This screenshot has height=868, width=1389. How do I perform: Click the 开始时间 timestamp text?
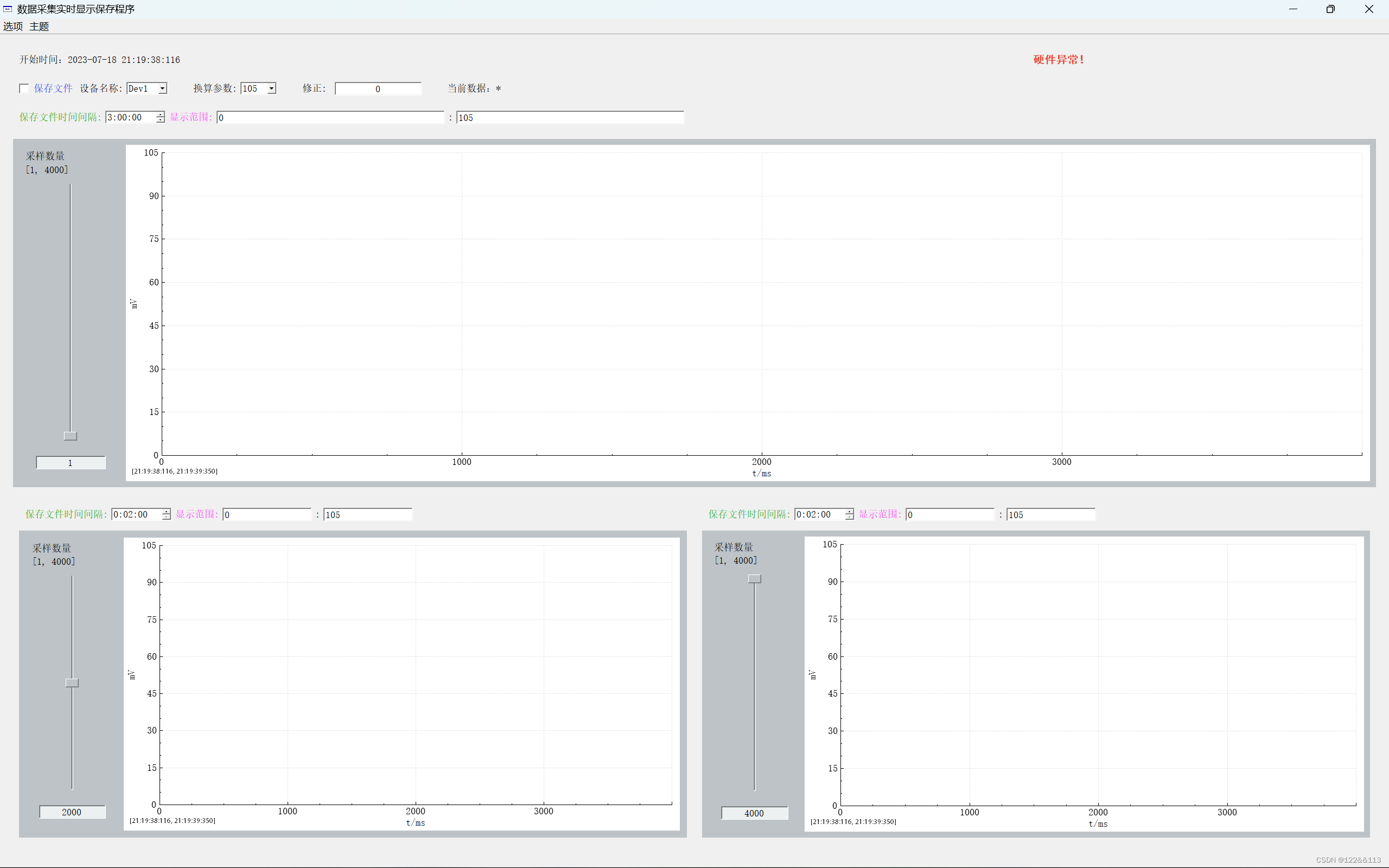pyautogui.click(x=99, y=60)
